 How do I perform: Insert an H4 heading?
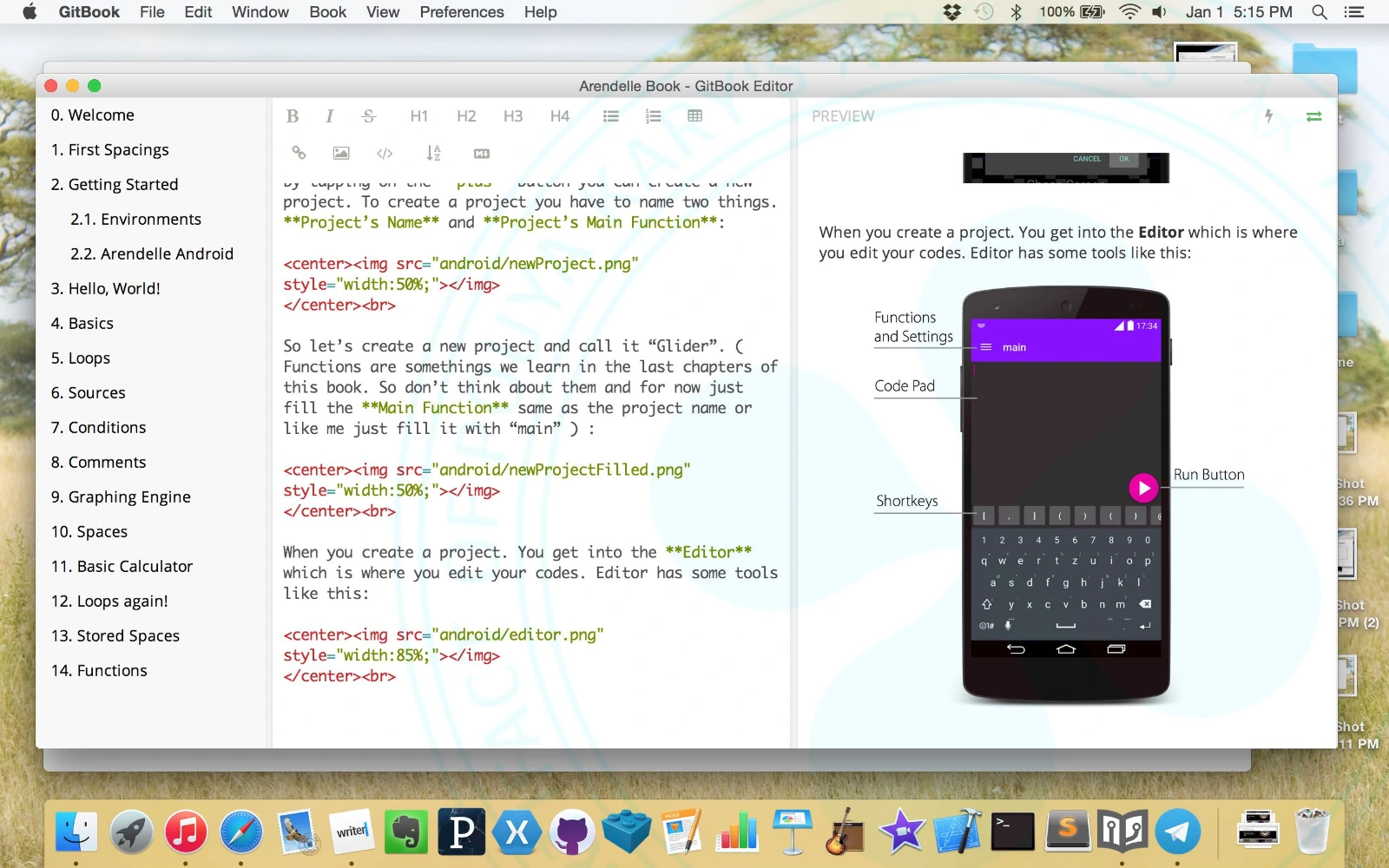(560, 116)
